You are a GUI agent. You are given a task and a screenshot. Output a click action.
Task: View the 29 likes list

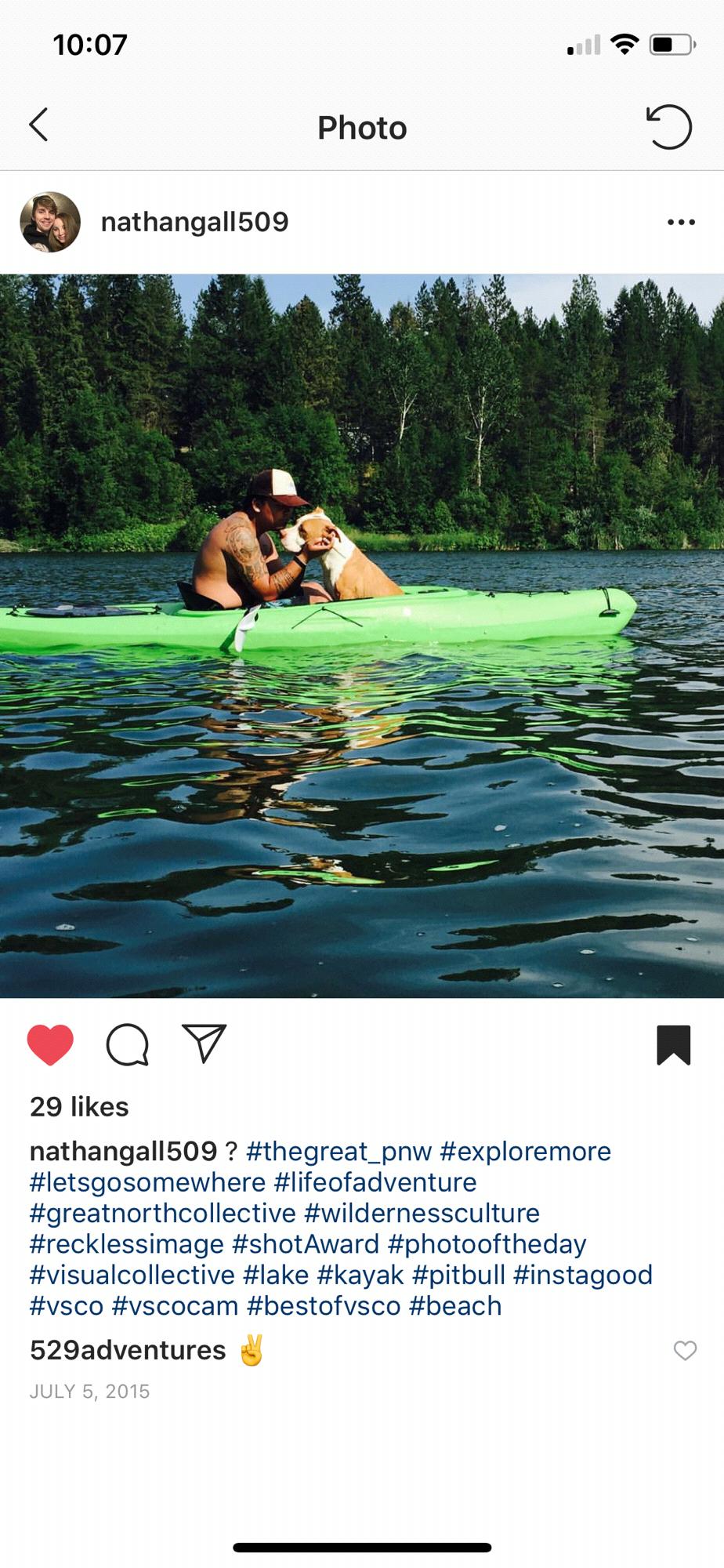(79, 1106)
